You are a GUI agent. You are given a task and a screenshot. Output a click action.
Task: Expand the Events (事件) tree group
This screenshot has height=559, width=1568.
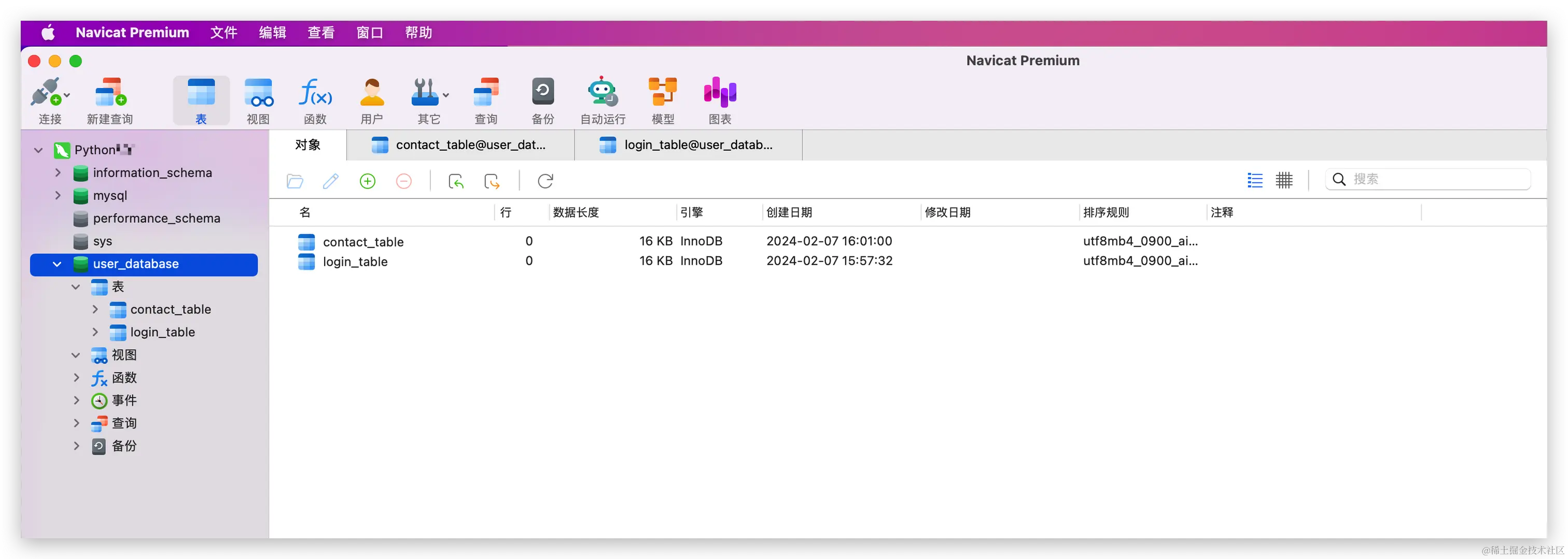click(76, 400)
